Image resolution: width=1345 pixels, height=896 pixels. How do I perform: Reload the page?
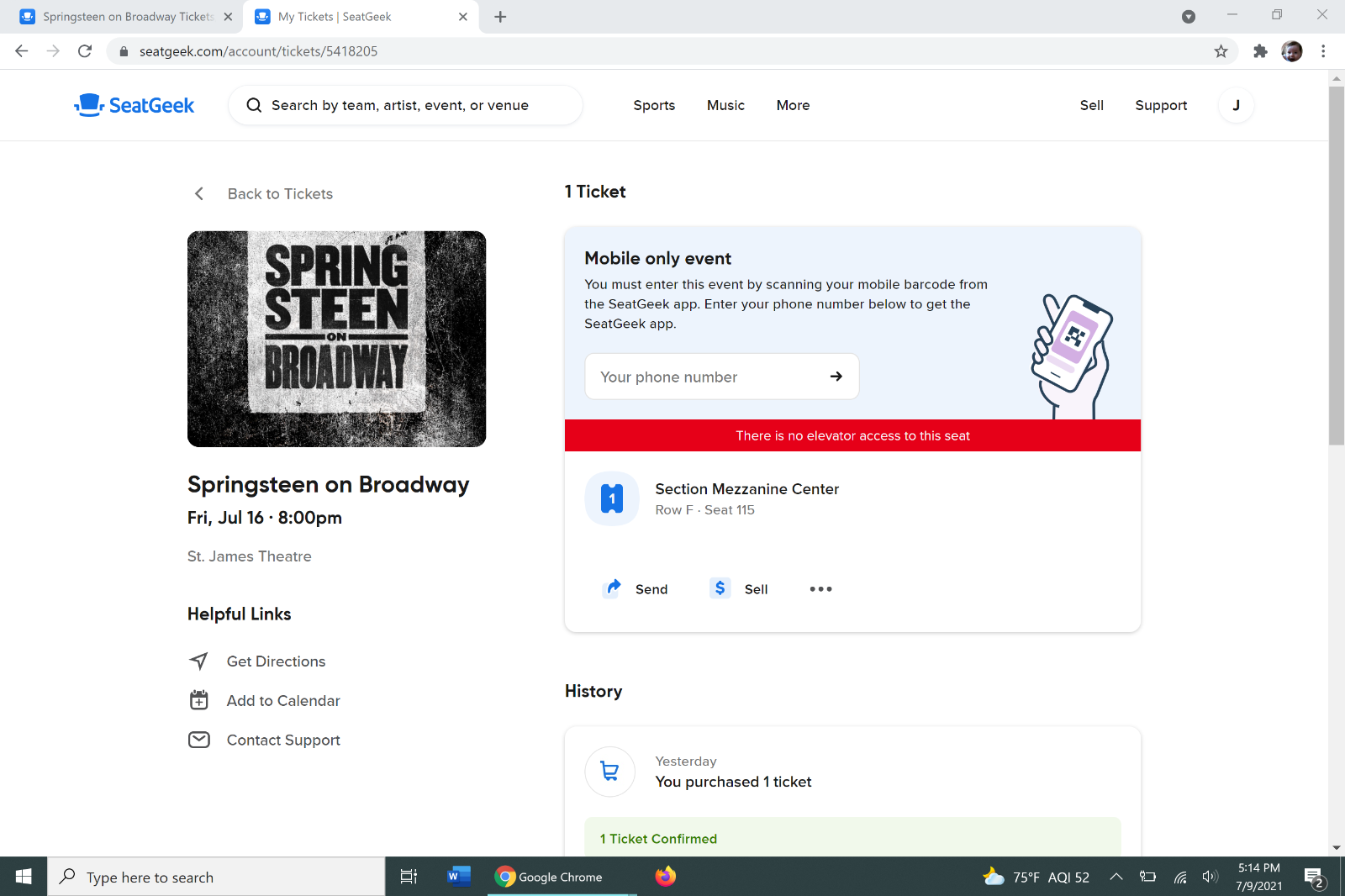(x=85, y=51)
